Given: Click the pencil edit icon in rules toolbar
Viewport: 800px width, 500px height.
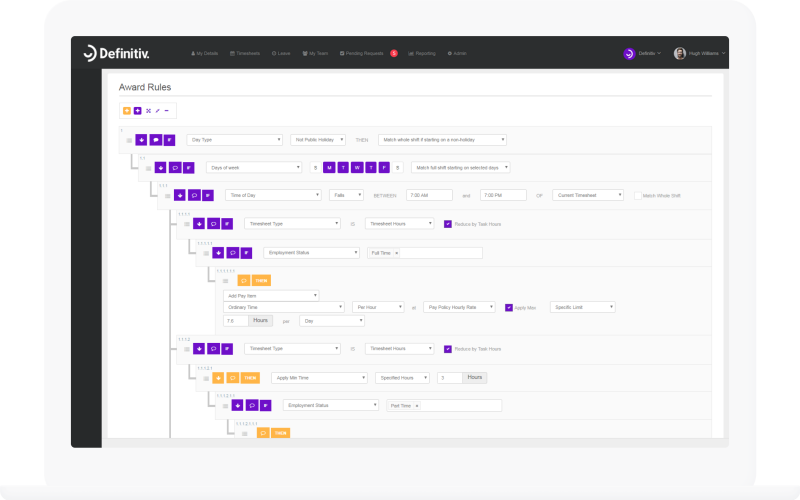Looking at the screenshot, I should click(x=158, y=111).
